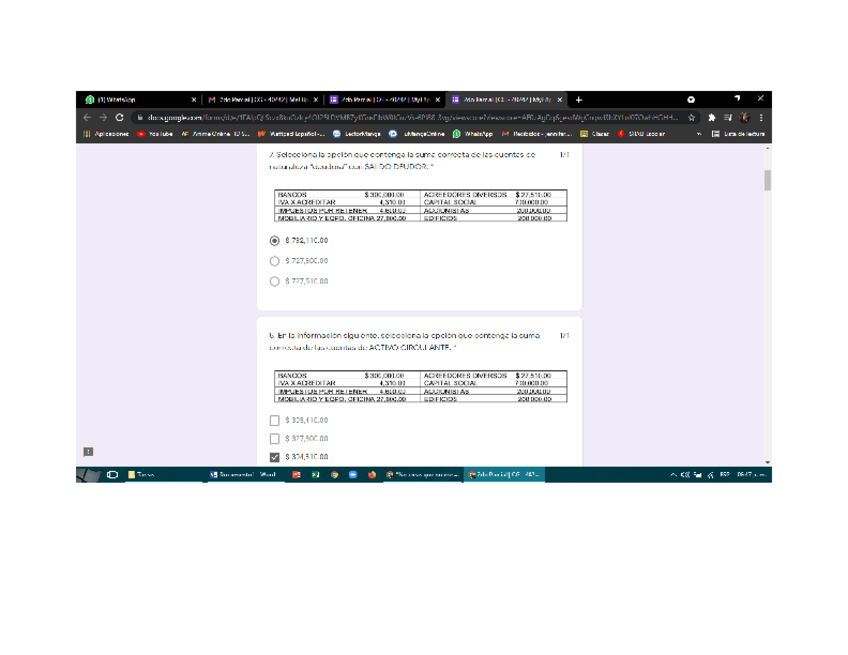This screenshot has width=848, height=655.
Task: Open the Zoom taskbar icon
Action: [353, 475]
